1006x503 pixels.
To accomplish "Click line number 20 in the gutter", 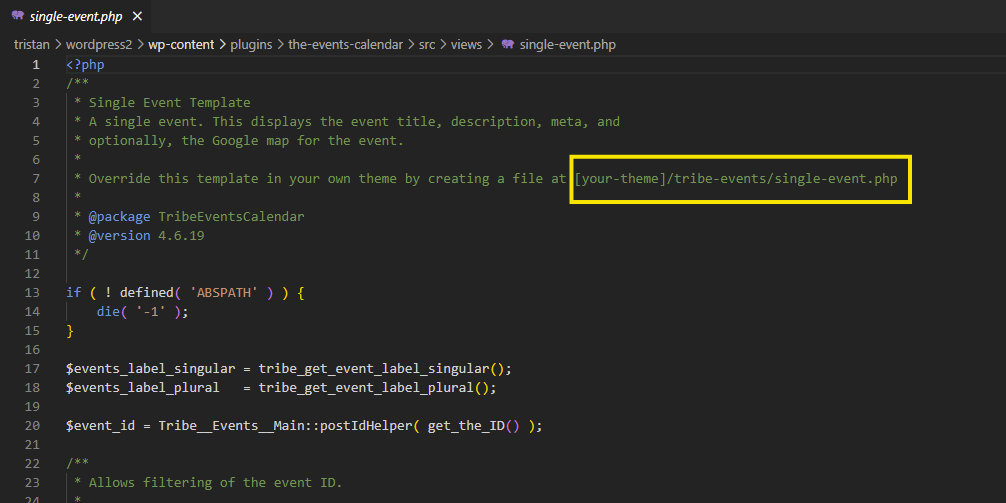I will click(x=32, y=425).
